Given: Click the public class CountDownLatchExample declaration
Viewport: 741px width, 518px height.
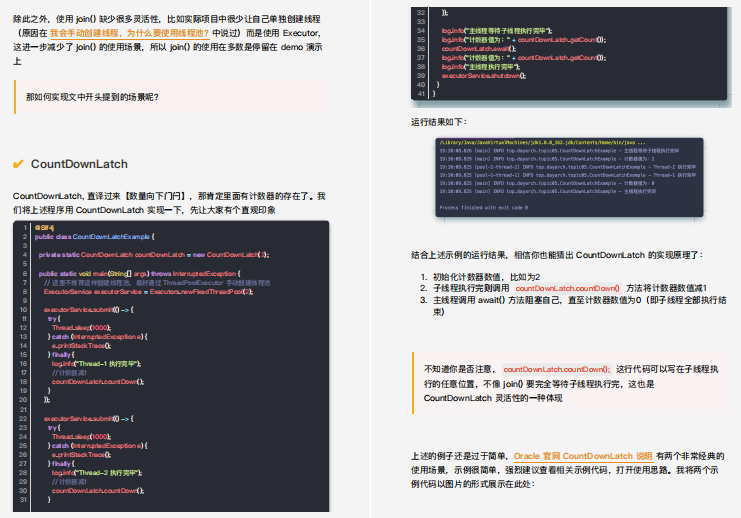Looking at the screenshot, I should tap(95, 237).
